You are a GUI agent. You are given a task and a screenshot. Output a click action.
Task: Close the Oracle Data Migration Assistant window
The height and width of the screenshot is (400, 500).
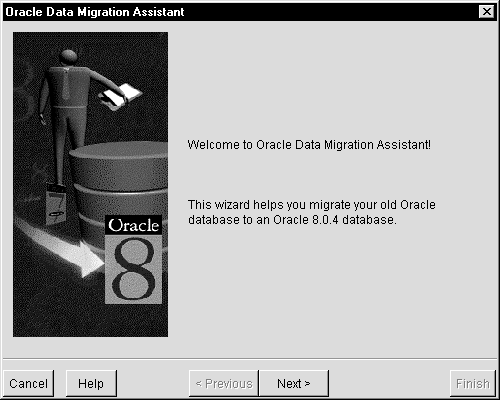pos(487,12)
